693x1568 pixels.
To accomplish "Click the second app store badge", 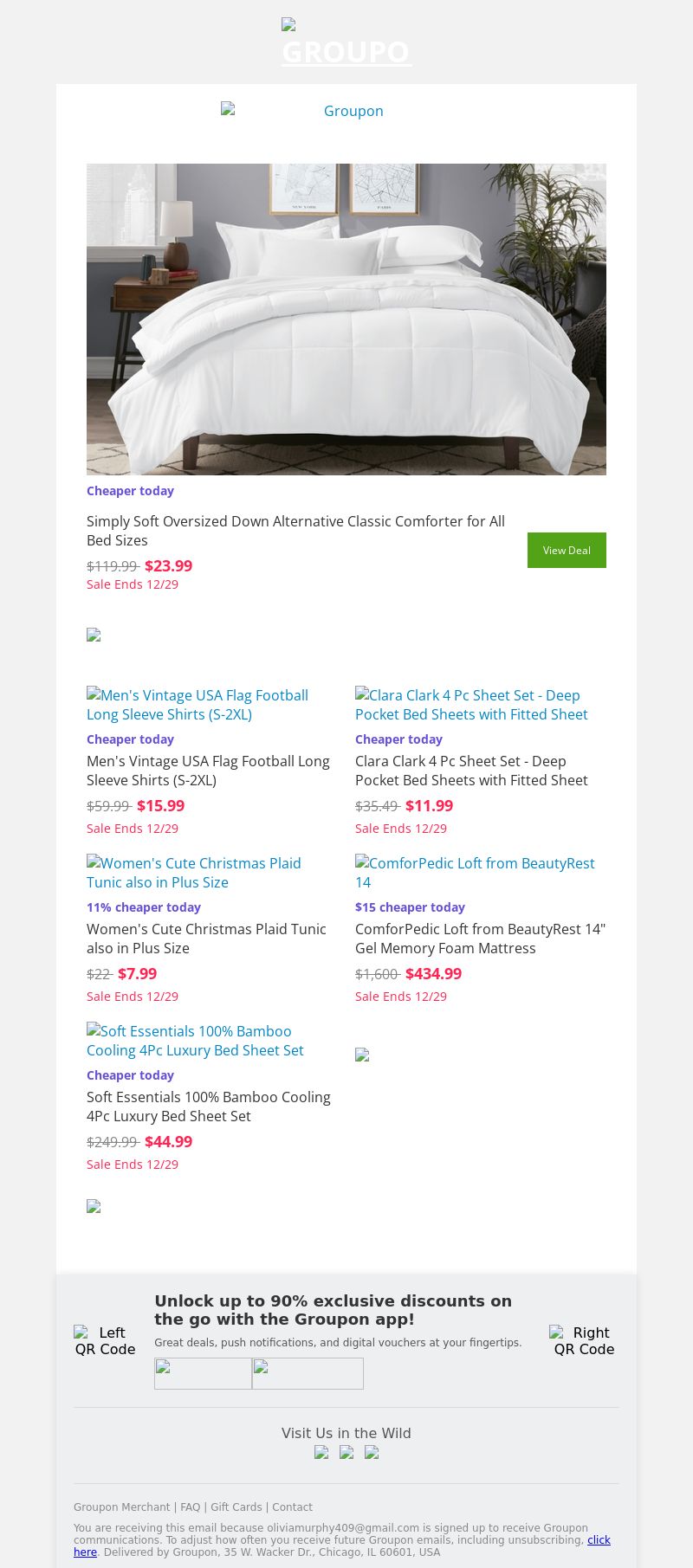I will tap(308, 1373).
